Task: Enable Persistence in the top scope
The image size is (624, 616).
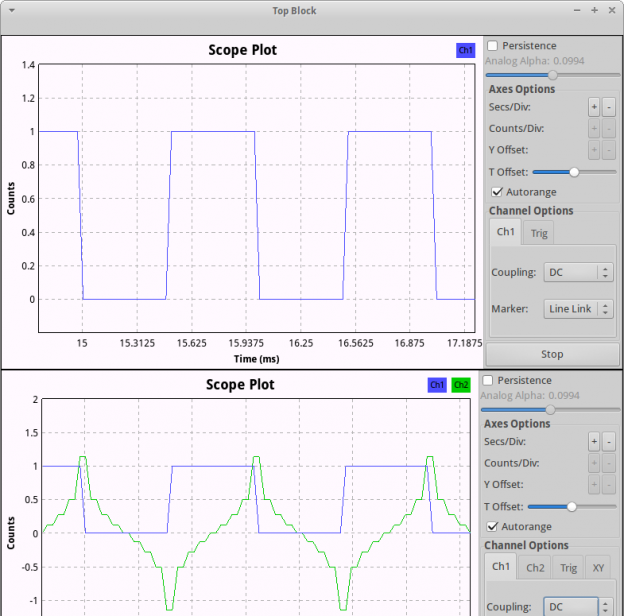Action: [x=493, y=46]
